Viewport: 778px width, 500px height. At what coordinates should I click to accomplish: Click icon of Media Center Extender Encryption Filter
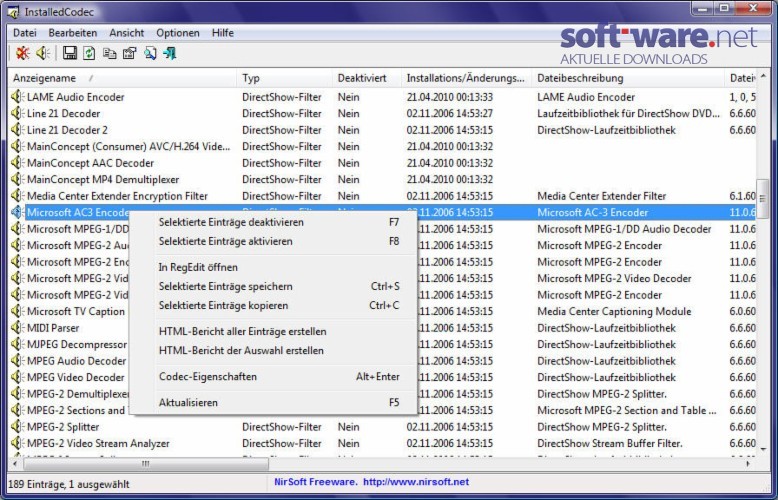tap(17, 196)
